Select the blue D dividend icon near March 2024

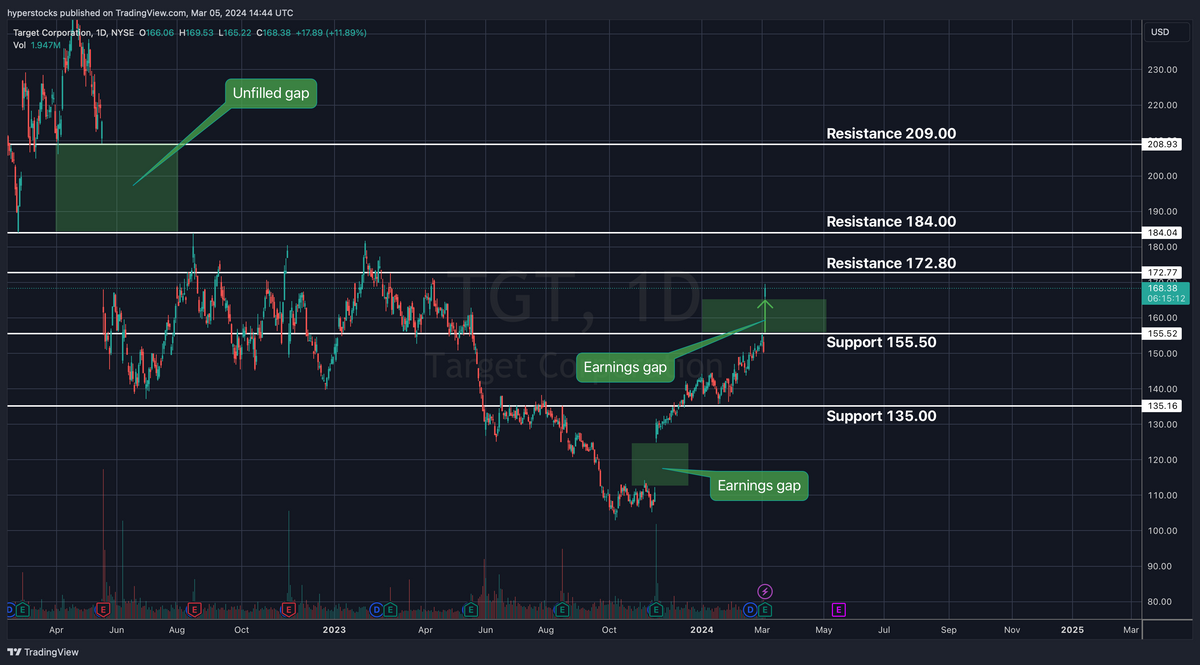pos(749,609)
